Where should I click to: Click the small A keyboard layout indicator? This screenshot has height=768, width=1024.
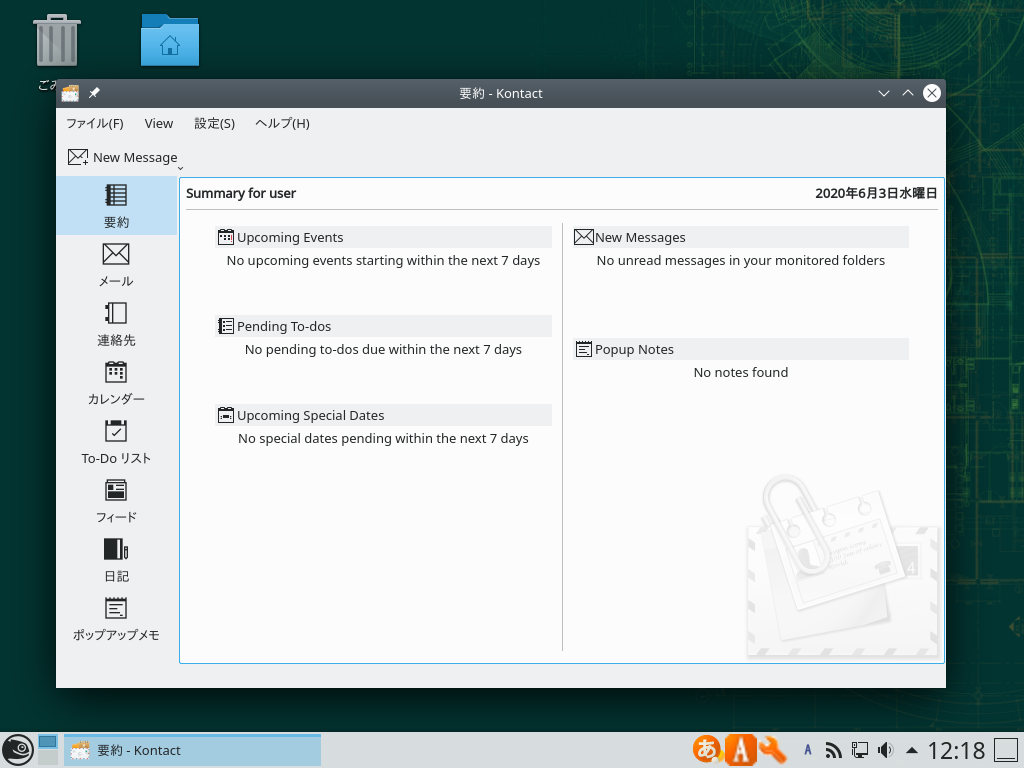point(808,750)
